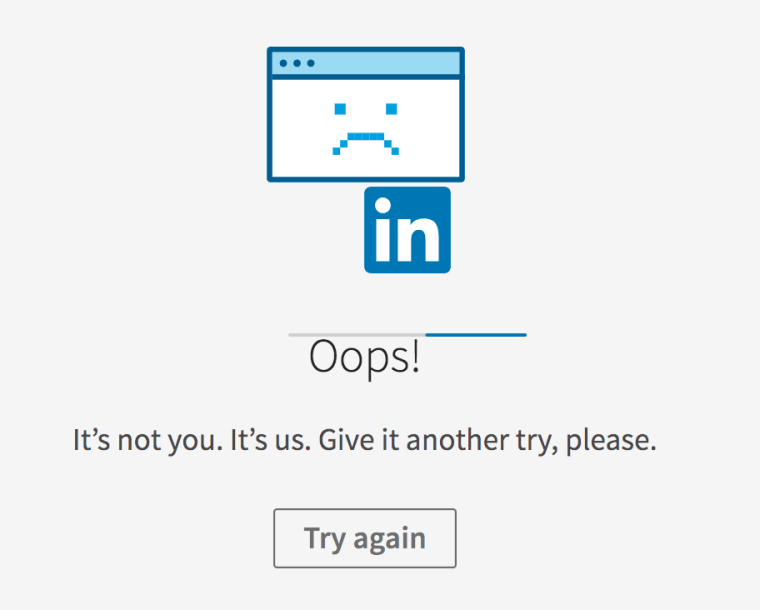The width and height of the screenshot is (760, 610).
Task: Click the gray segment of the loading bar
Action: tap(356, 334)
